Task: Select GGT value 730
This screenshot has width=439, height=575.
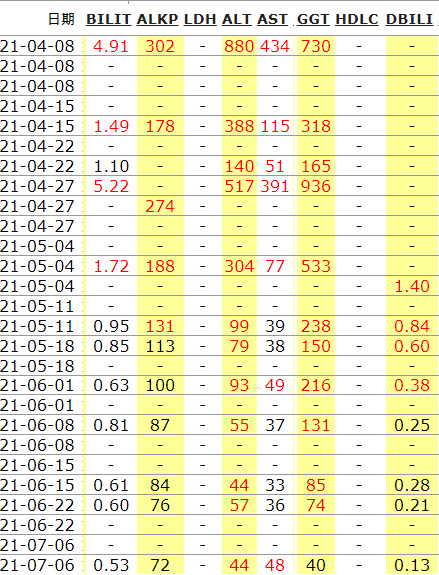Action: pyautogui.click(x=316, y=47)
